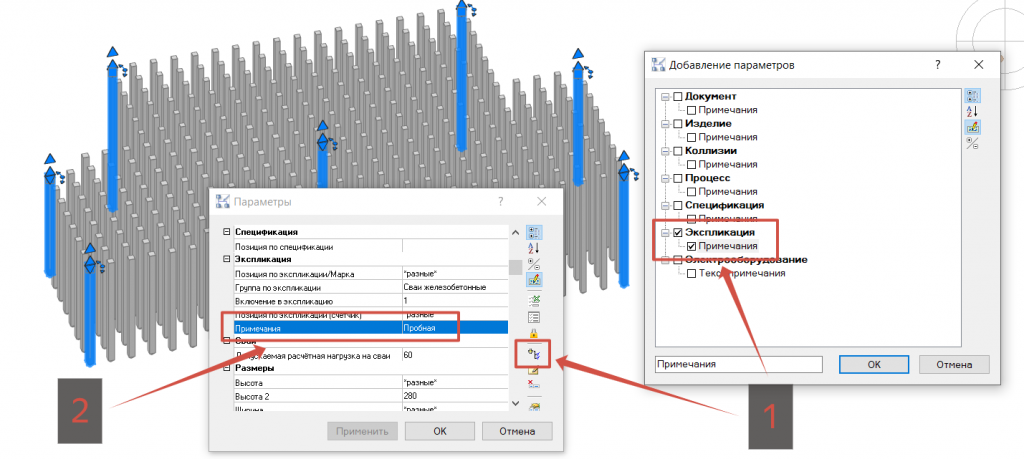Image resolution: width=1024 pixels, height=459 pixels.
Task: Toggle categorized view in Параметры toolbar
Action: (x=534, y=232)
